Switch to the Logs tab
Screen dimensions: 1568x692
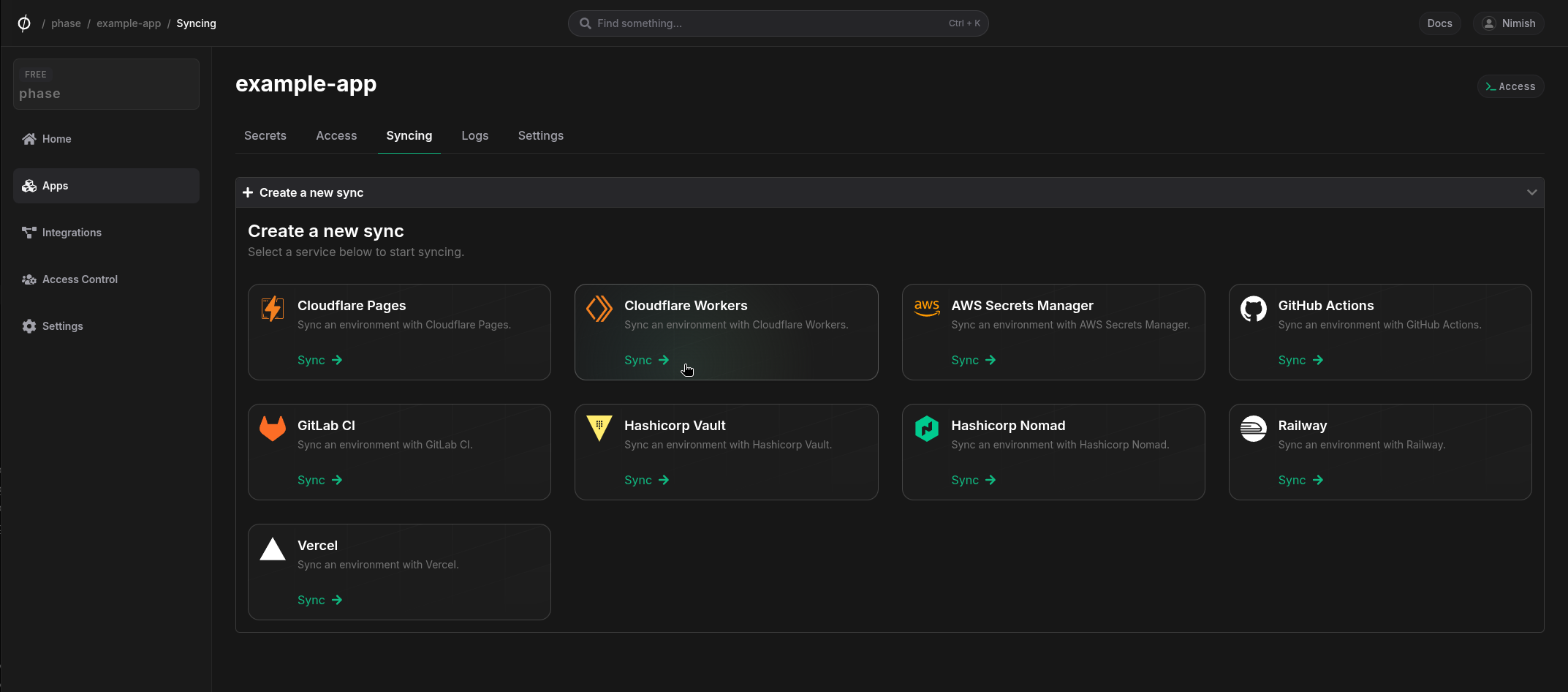474,135
